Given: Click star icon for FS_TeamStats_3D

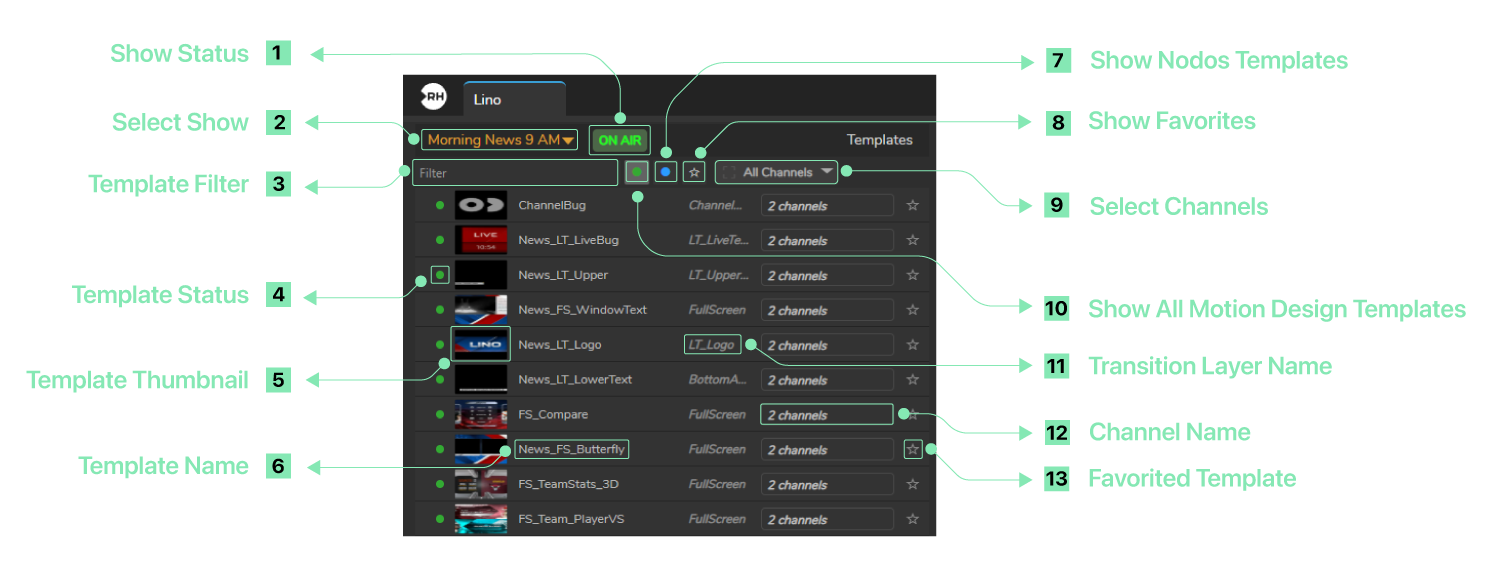Looking at the screenshot, I should pyautogui.click(x=912, y=484).
